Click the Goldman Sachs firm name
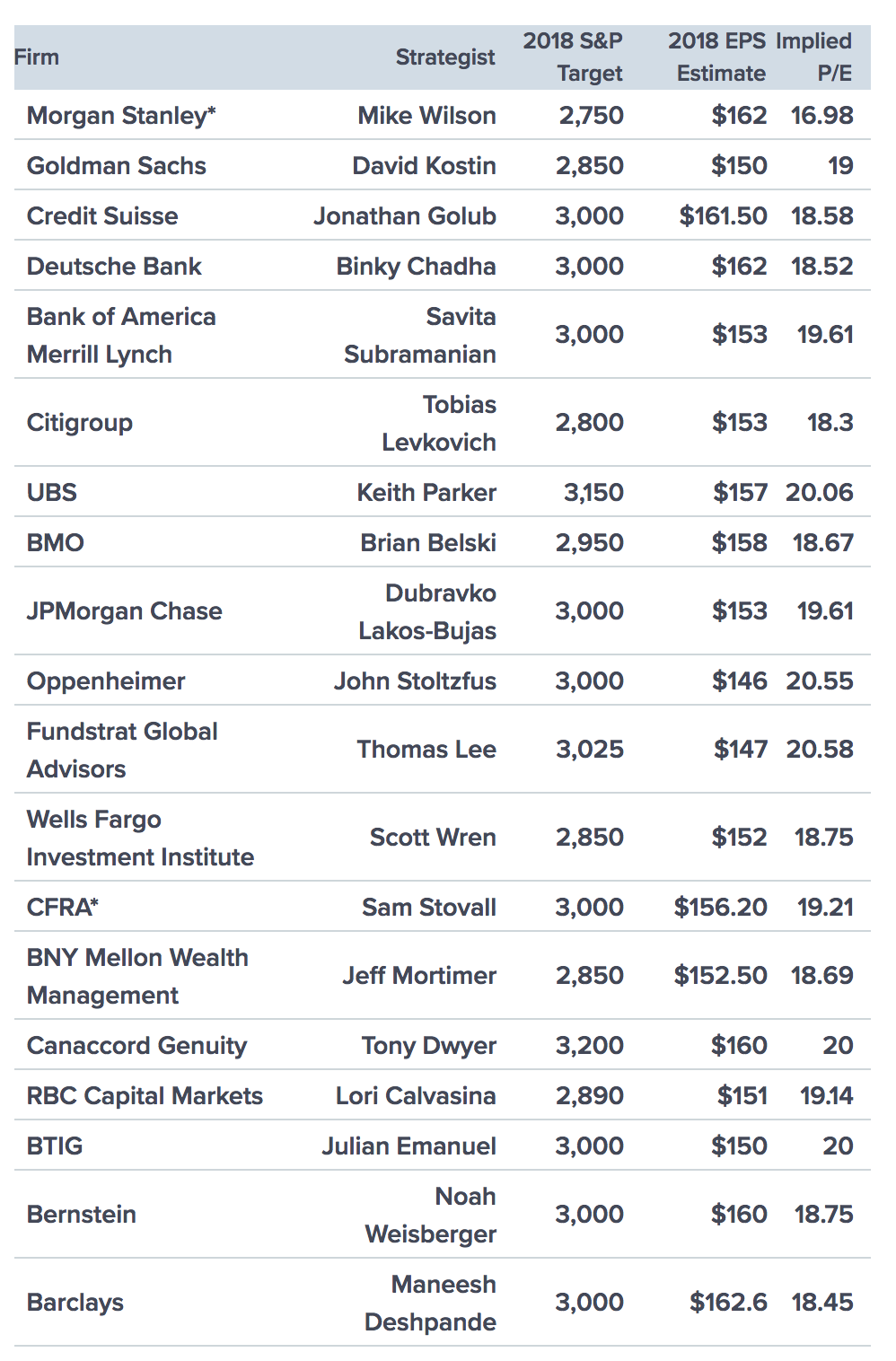 (x=117, y=166)
